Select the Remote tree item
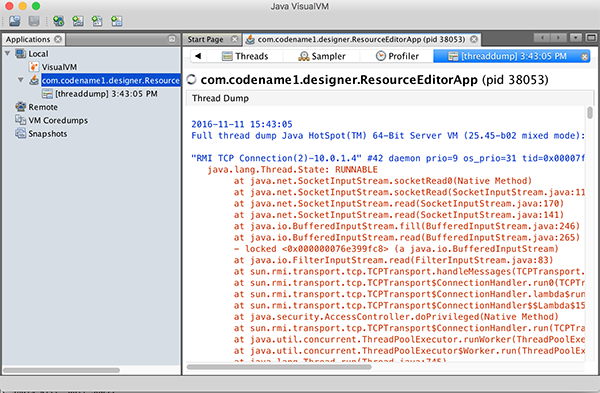600x393 pixels. coord(43,107)
